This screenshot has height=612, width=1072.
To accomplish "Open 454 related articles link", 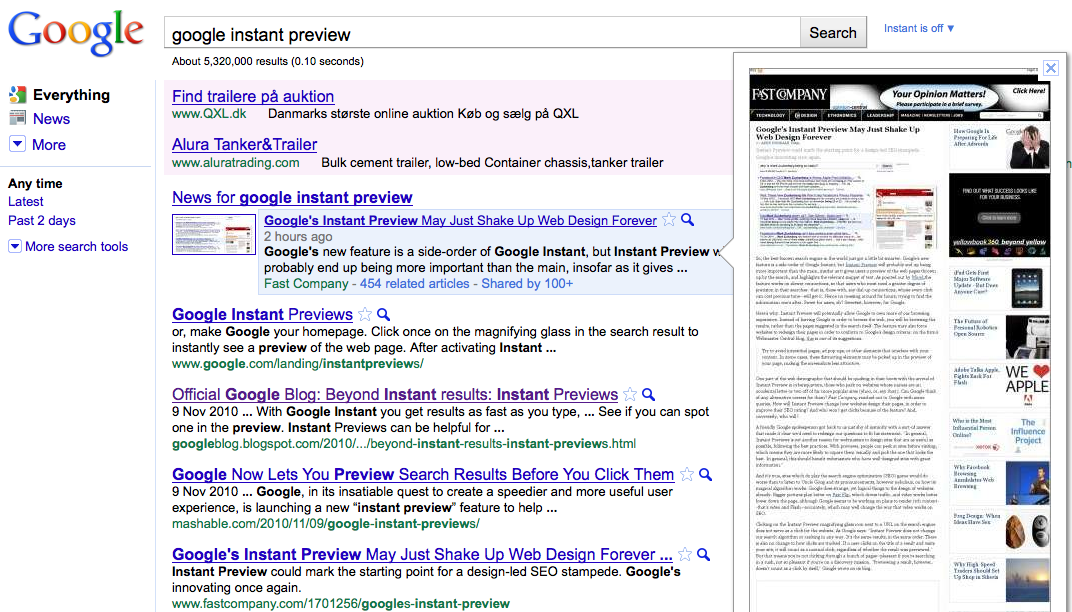I will pyautogui.click(x=414, y=284).
